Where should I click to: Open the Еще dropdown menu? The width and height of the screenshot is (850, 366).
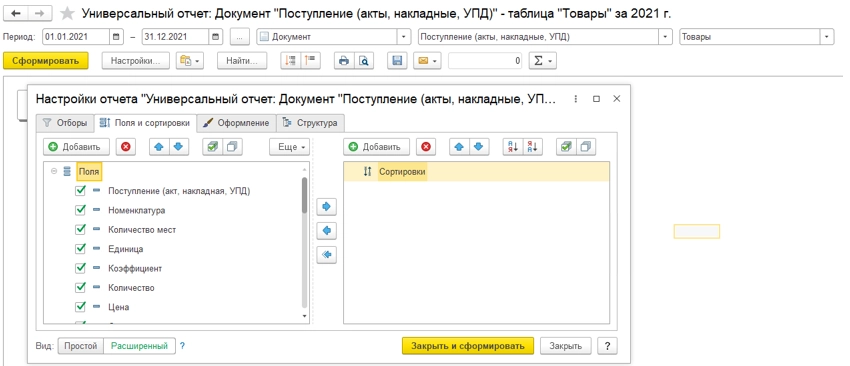coord(289,147)
